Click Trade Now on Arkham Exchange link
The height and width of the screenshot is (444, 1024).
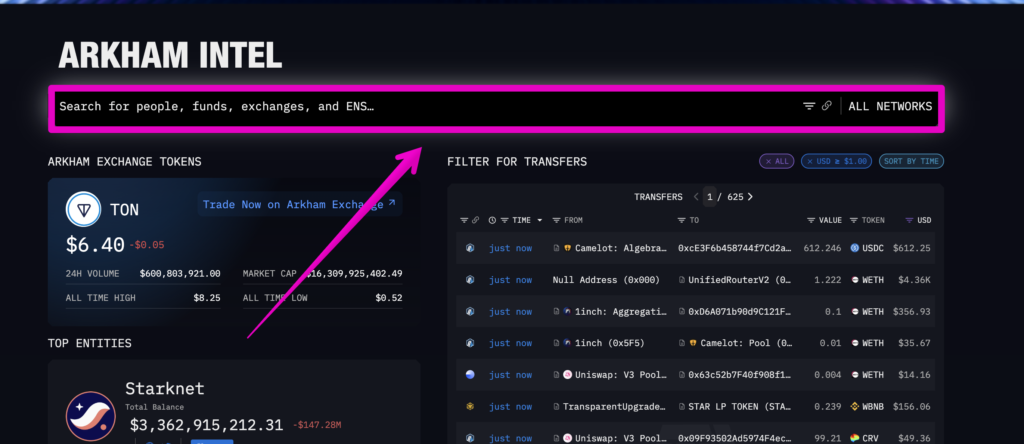click(x=298, y=204)
